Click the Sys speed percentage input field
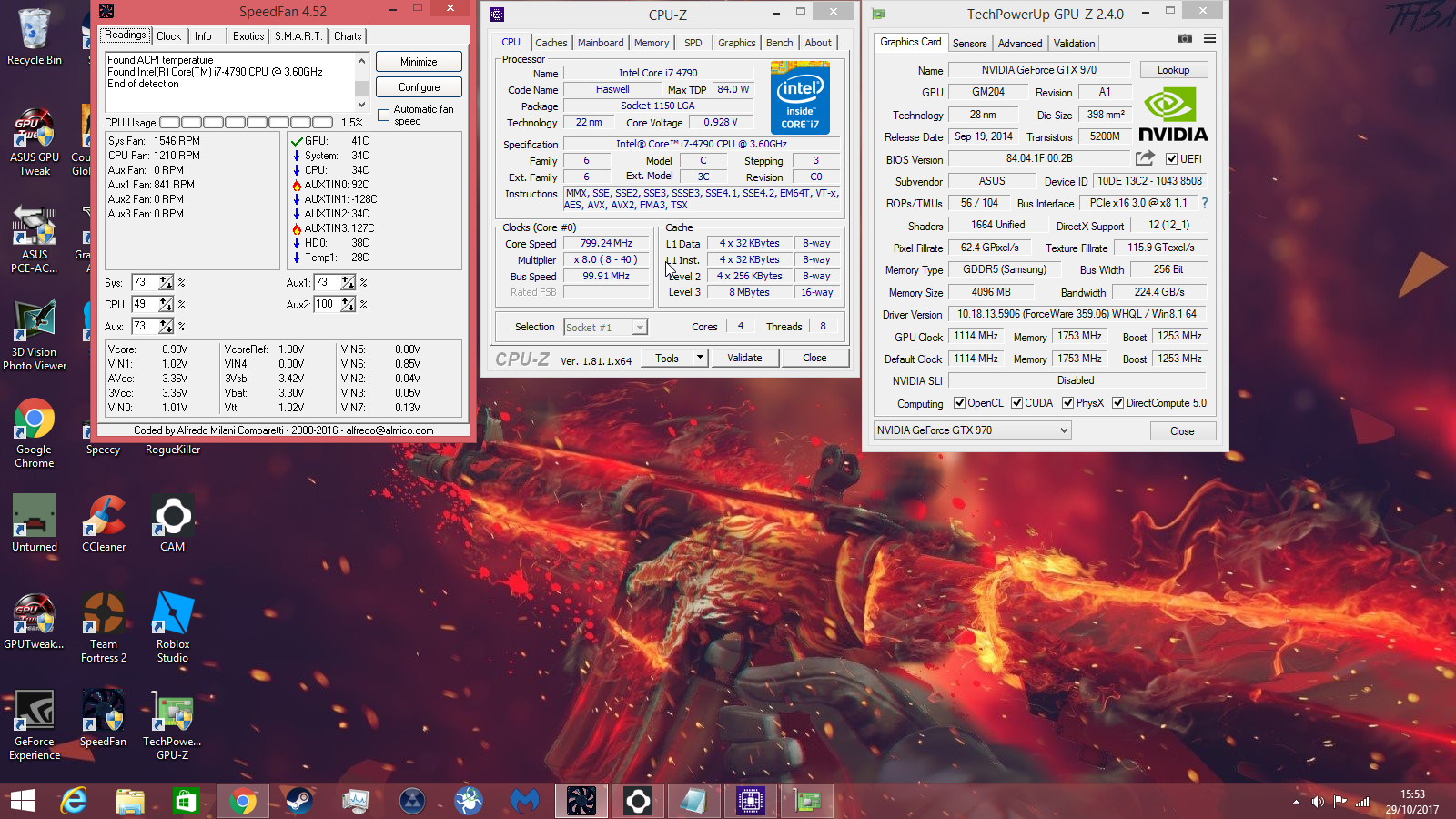Viewport: 1456px width, 819px height. tap(145, 282)
